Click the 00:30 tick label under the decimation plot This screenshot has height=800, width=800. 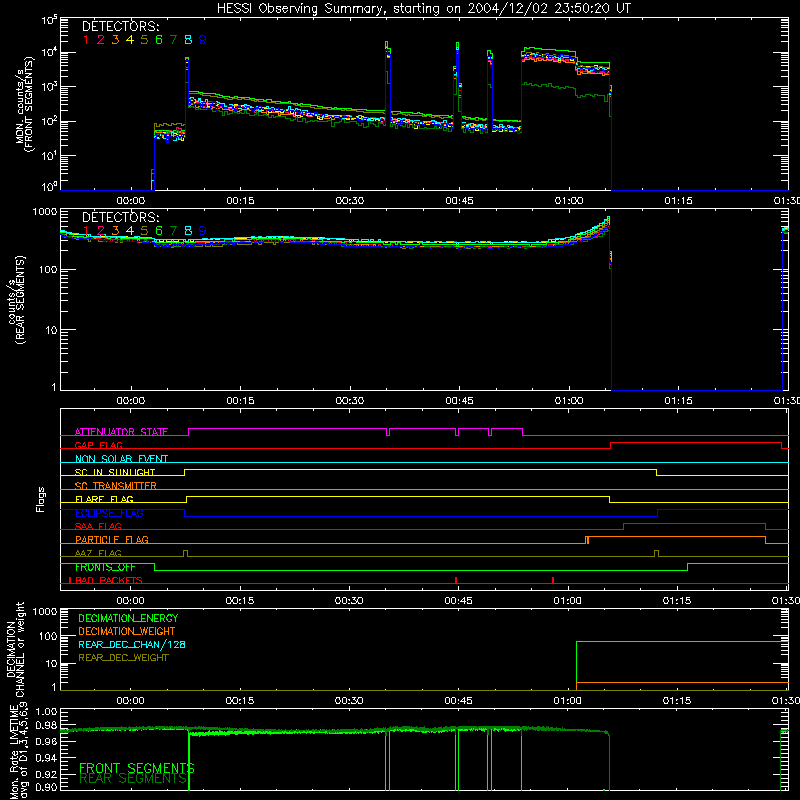point(349,701)
